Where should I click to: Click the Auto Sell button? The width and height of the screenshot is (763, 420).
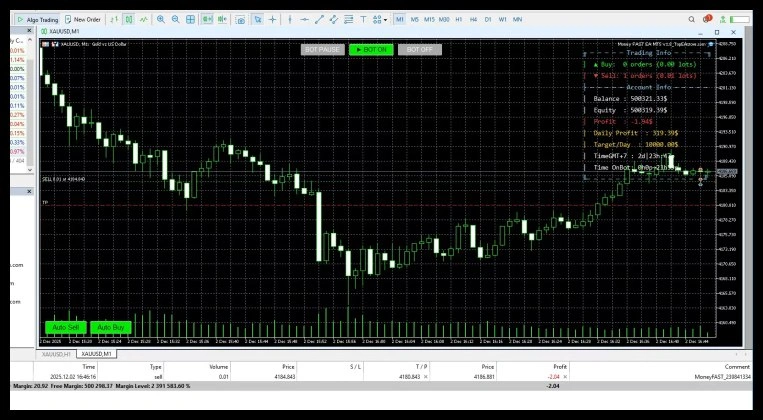pos(65,327)
